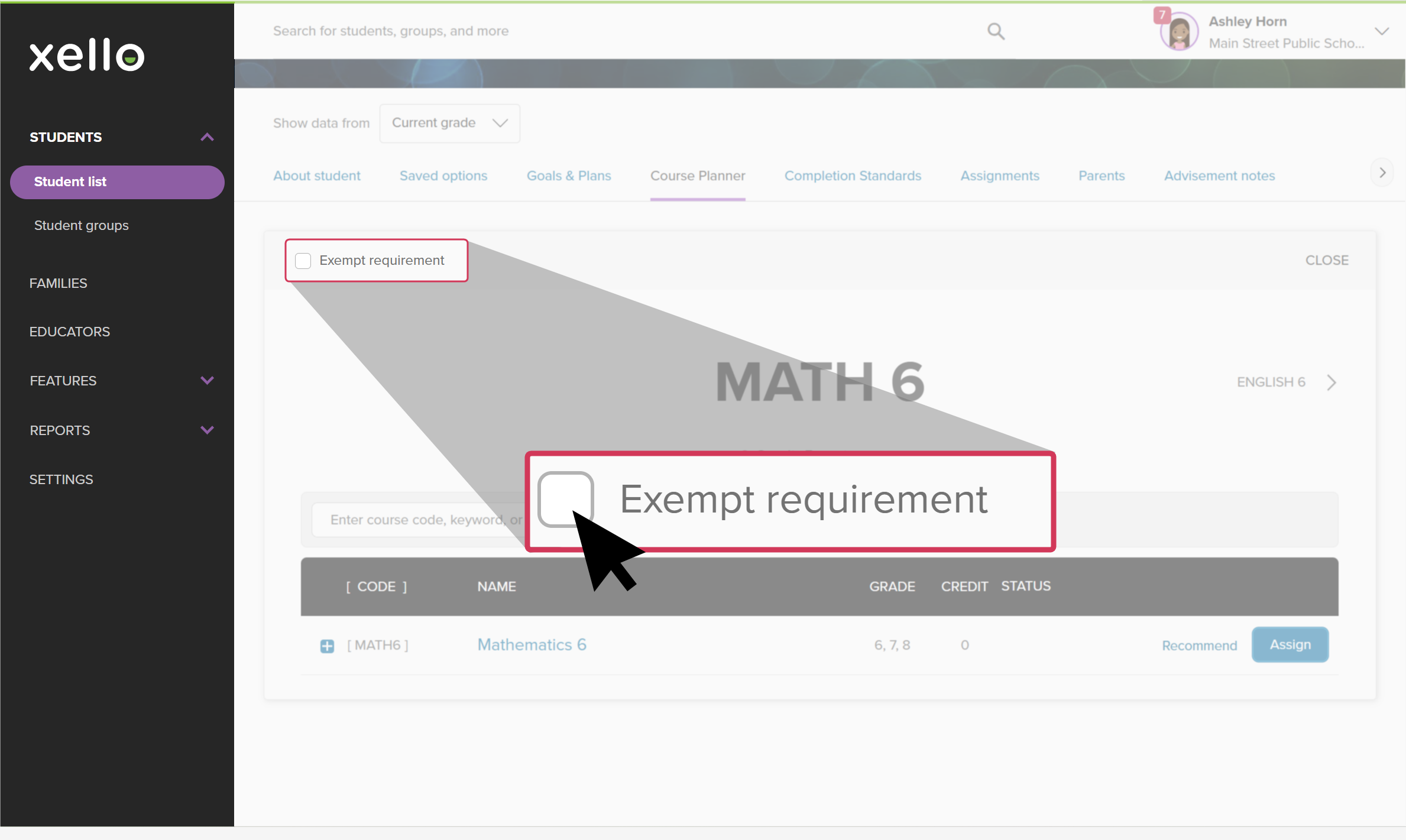Open the Advisement notes tab
1406x840 pixels.
pyautogui.click(x=1219, y=176)
